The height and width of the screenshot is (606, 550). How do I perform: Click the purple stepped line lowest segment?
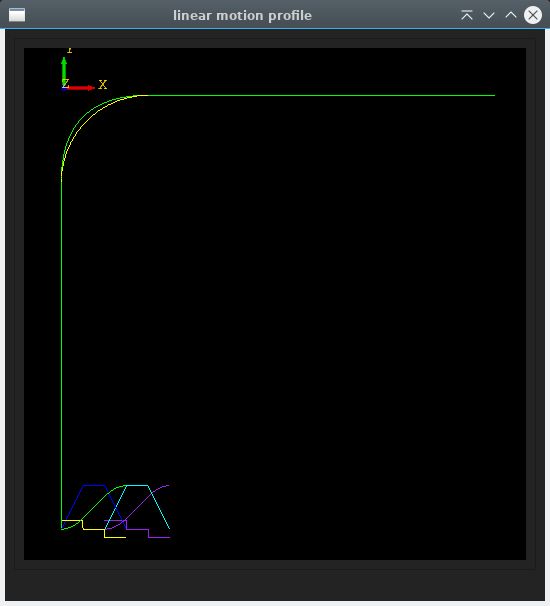click(159, 537)
